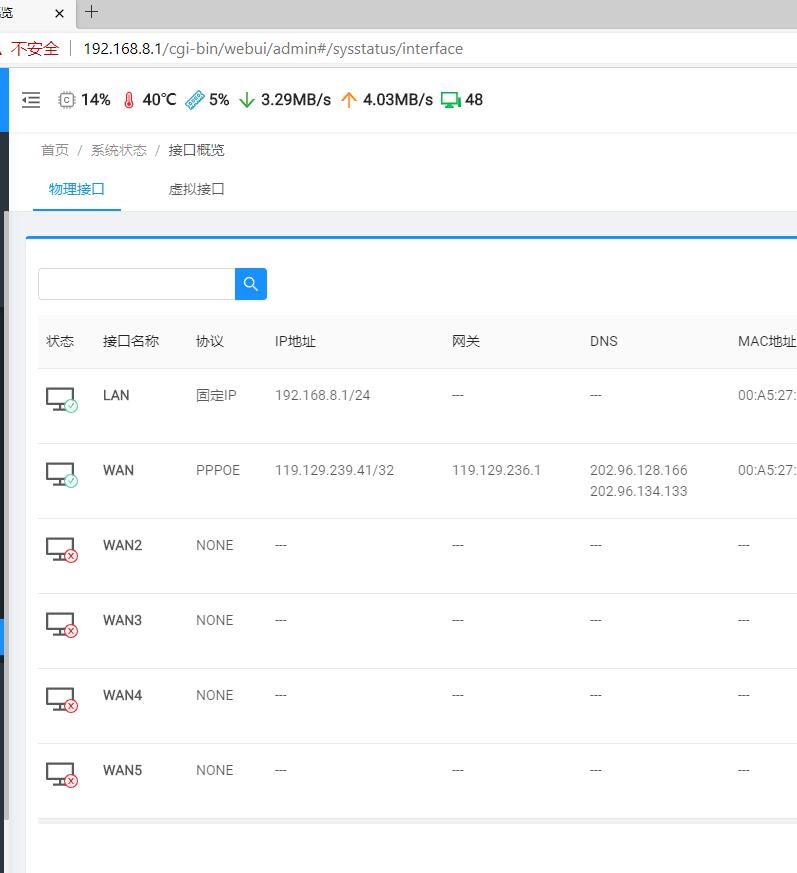Click the temperature thermometer icon

128,100
